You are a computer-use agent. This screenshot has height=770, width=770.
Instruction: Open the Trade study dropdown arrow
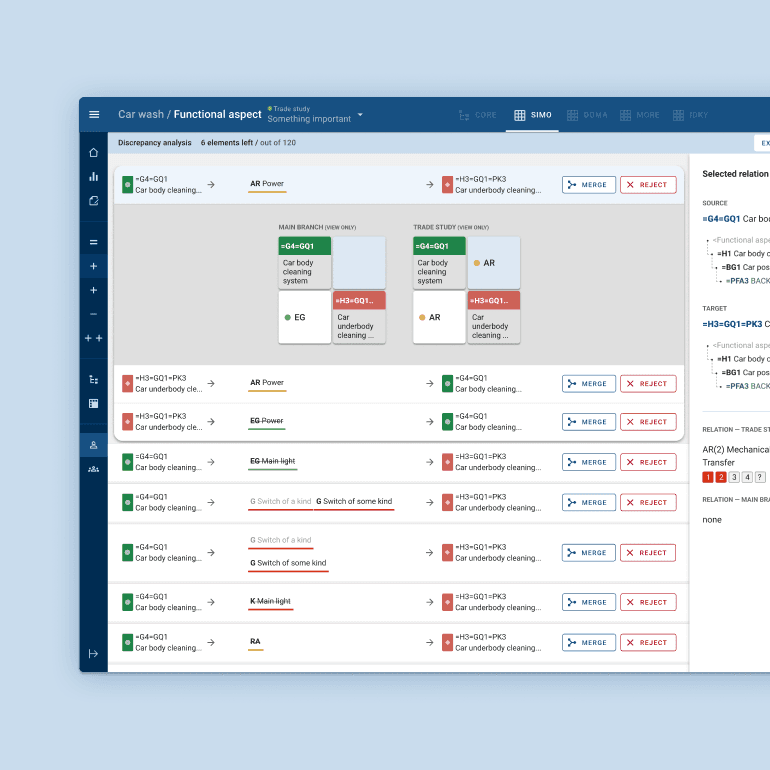[x=360, y=114]
